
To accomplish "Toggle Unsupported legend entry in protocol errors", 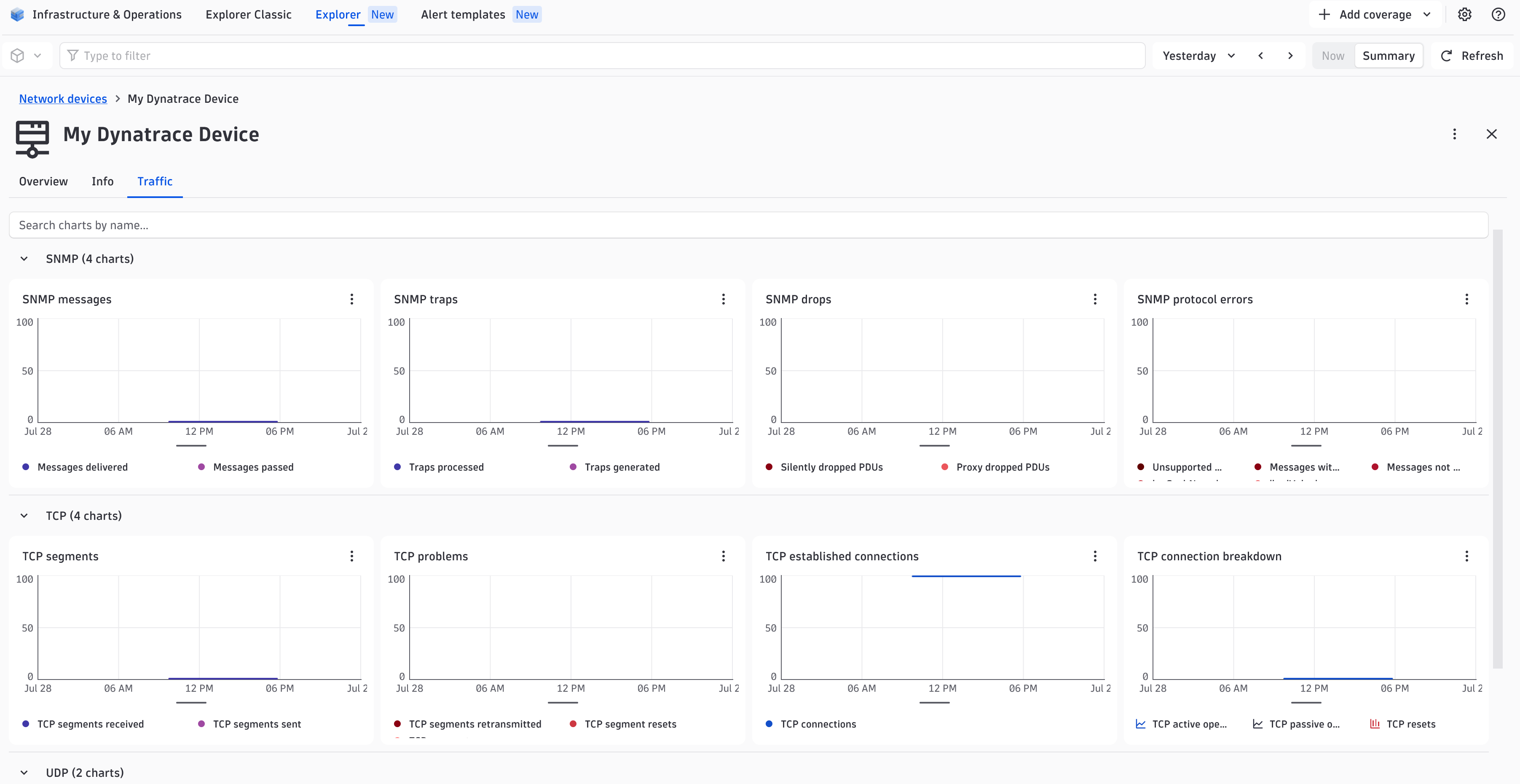I will pos(1180,467).
